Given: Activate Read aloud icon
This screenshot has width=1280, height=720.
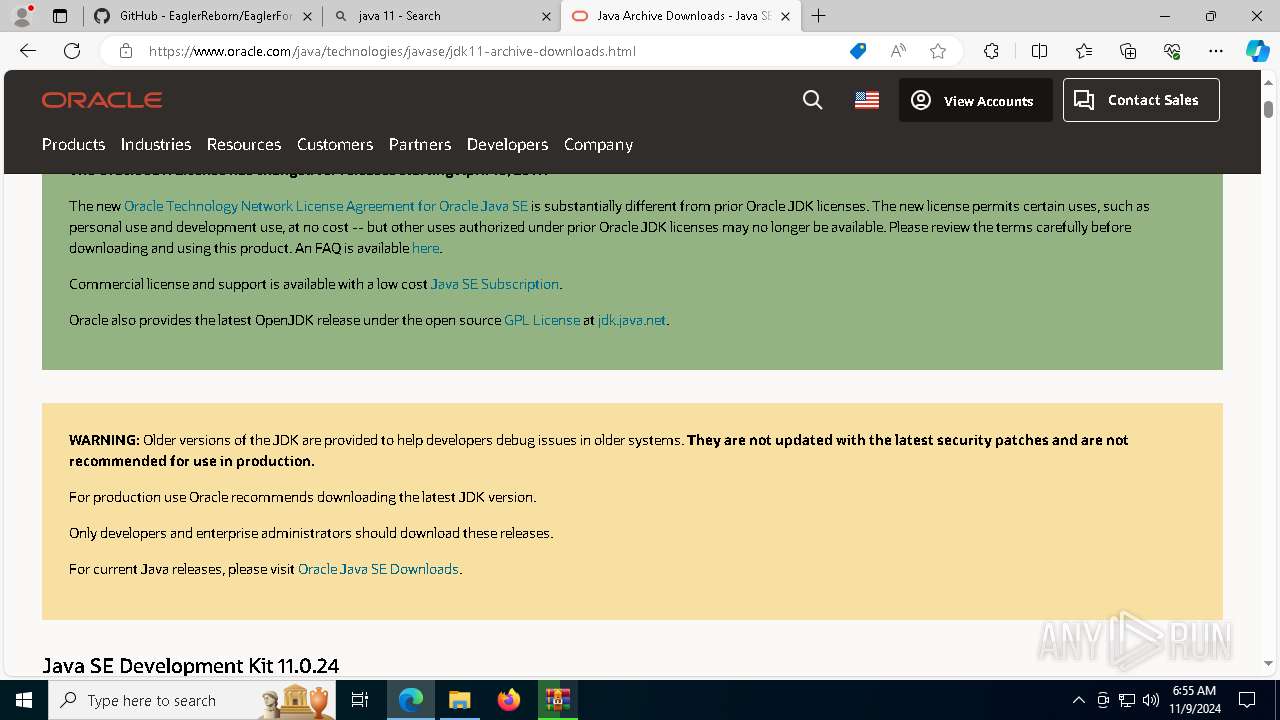Looking at the screenshot, I should point(898,51).
